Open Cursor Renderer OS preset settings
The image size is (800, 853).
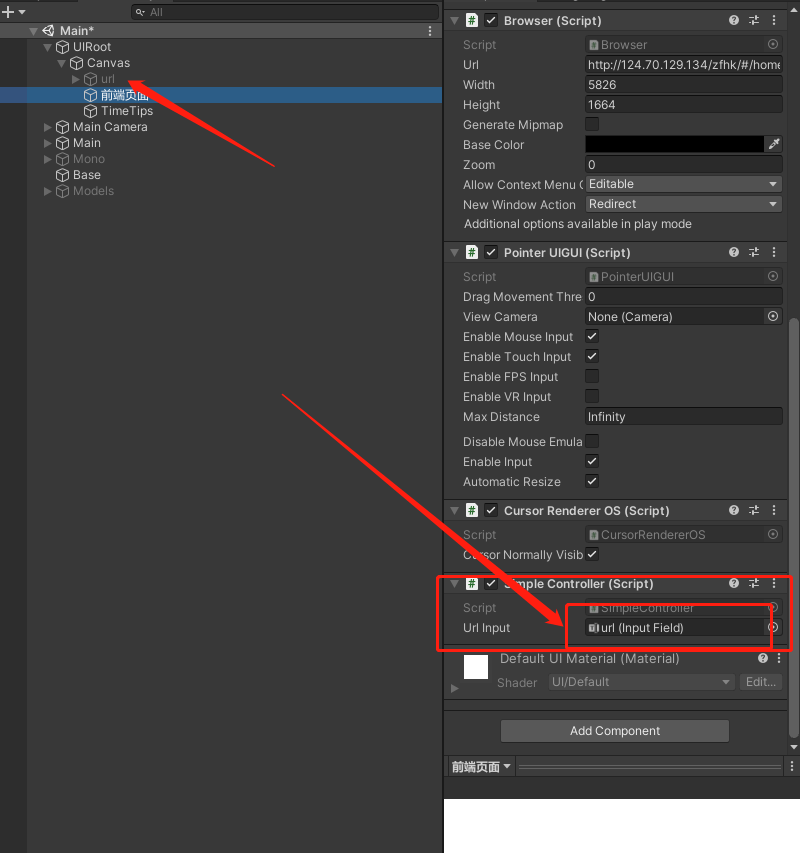click(754, 510)
